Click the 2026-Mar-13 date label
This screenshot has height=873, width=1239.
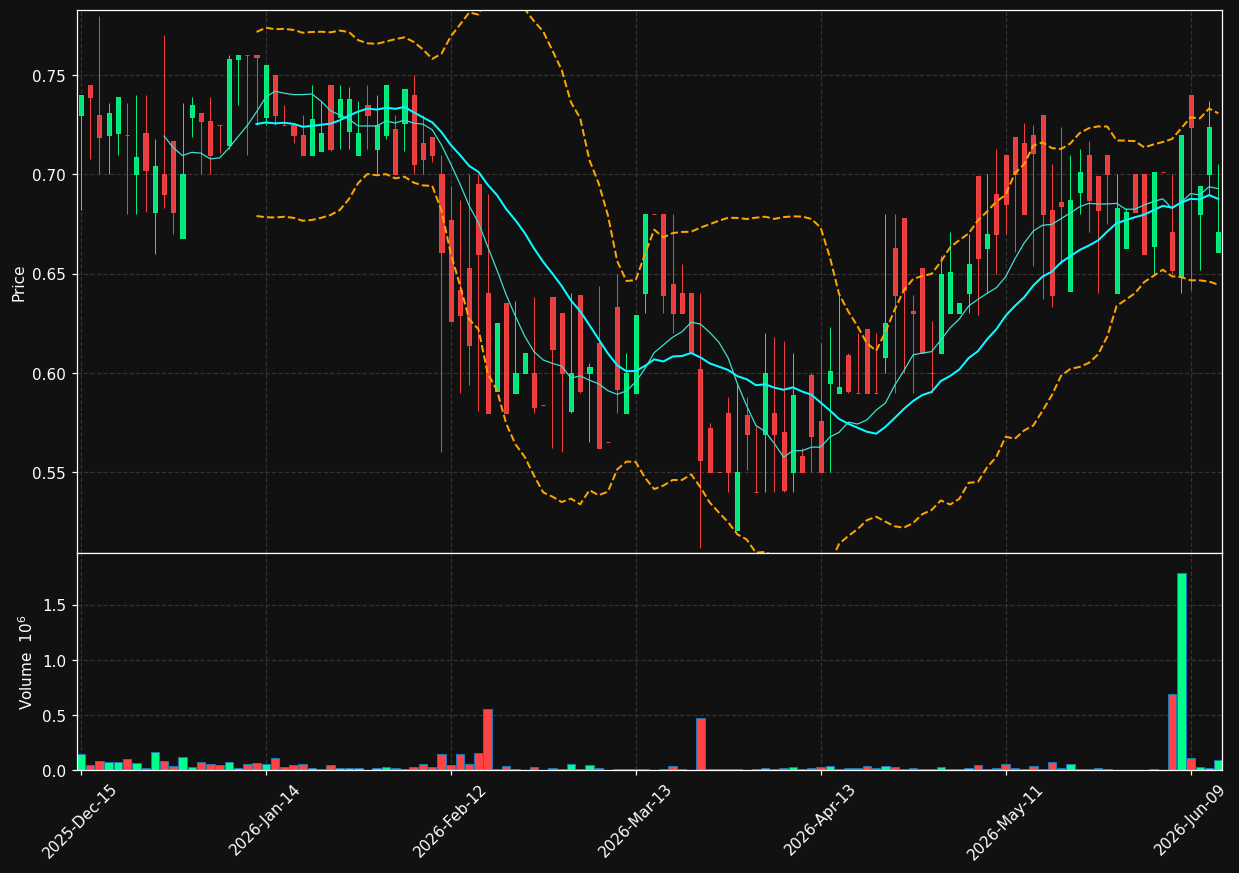click(634, 821)
